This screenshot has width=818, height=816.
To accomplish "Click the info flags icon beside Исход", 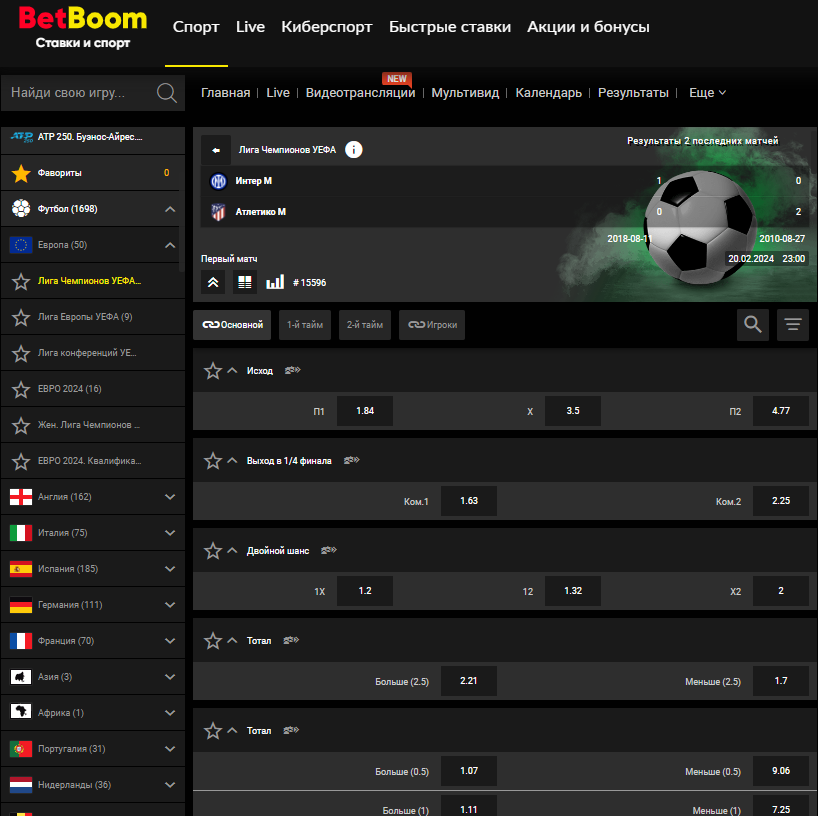I will (293, 370).
